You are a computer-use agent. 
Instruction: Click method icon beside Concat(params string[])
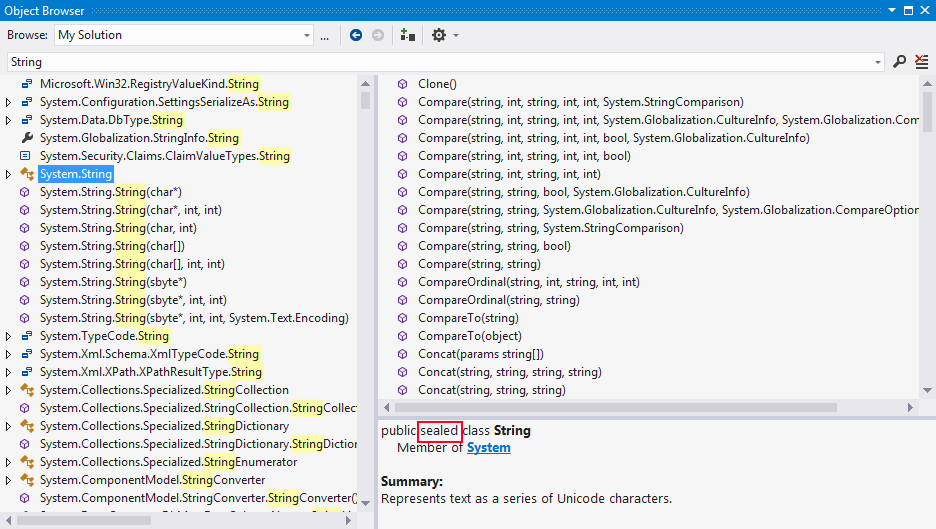[403, 354]
